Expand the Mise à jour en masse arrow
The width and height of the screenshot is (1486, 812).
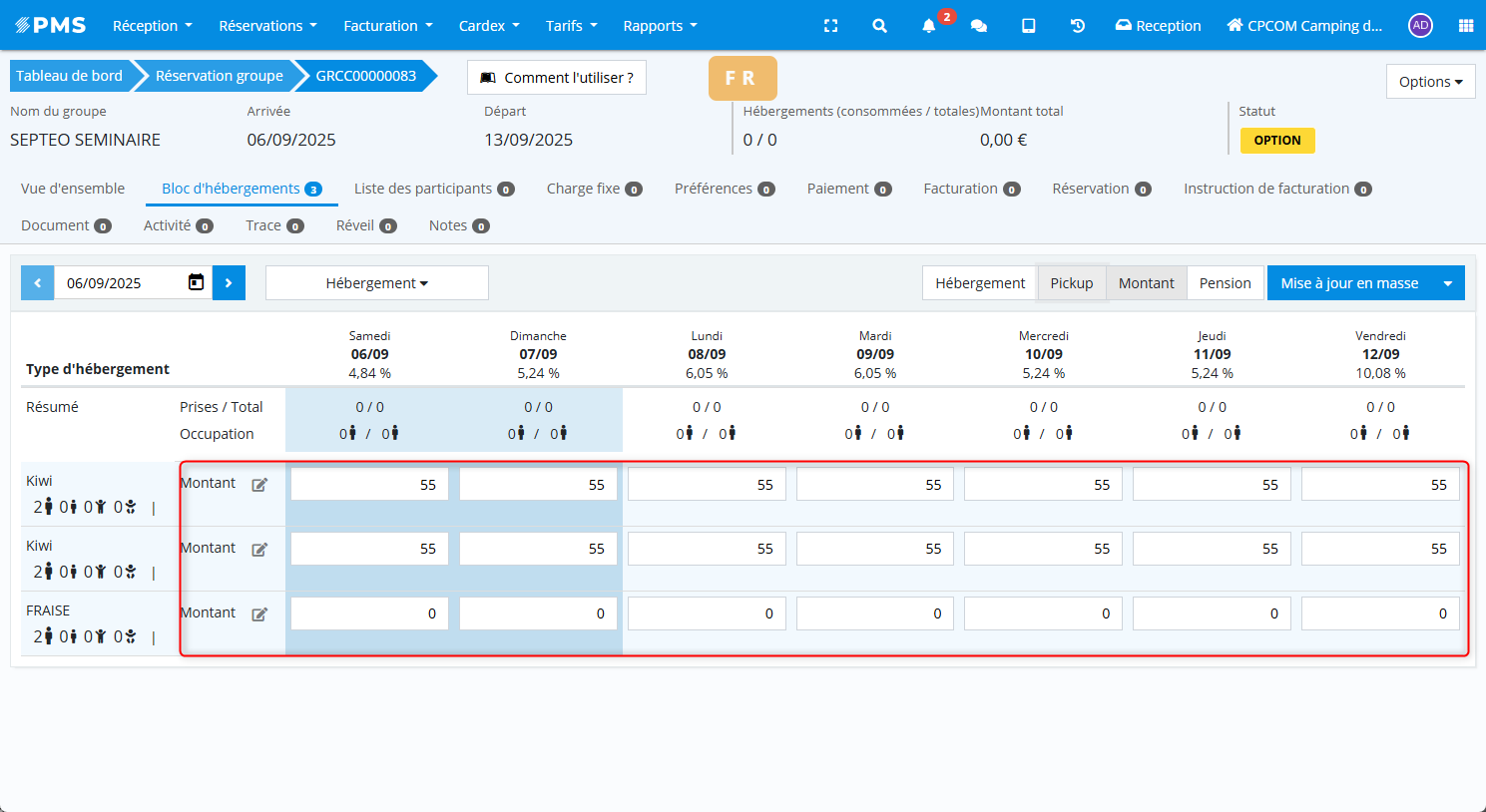(x=1447, y=283)
